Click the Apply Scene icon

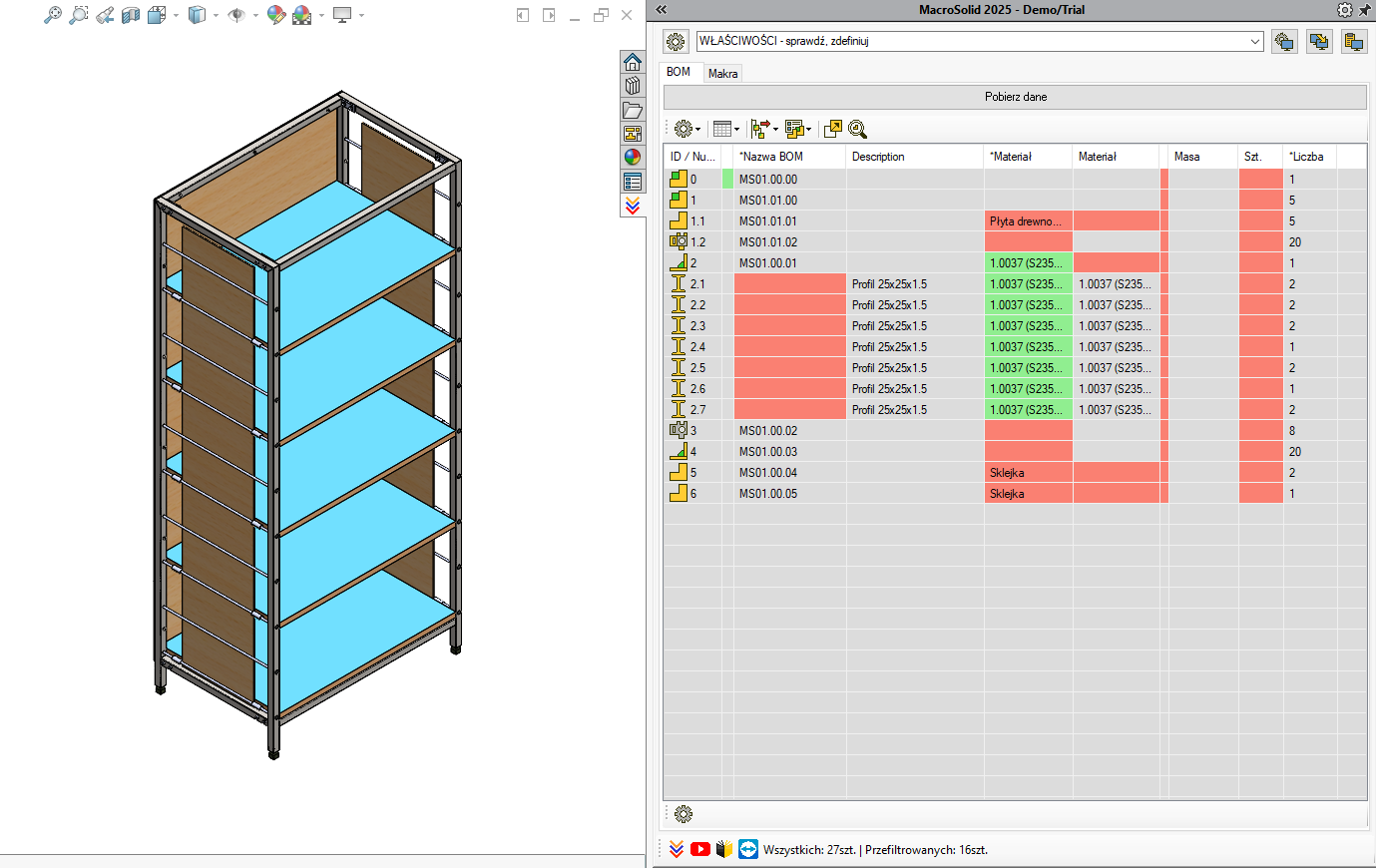(302, 15)
